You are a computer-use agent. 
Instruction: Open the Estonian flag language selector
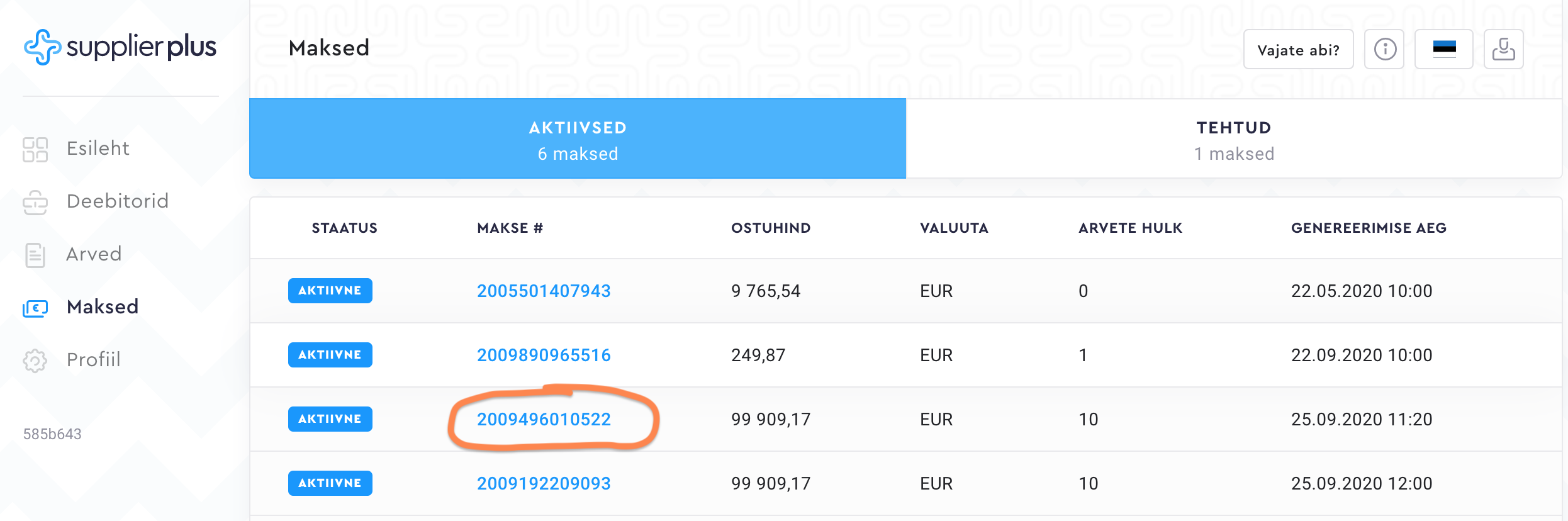tap(1444, 49)
